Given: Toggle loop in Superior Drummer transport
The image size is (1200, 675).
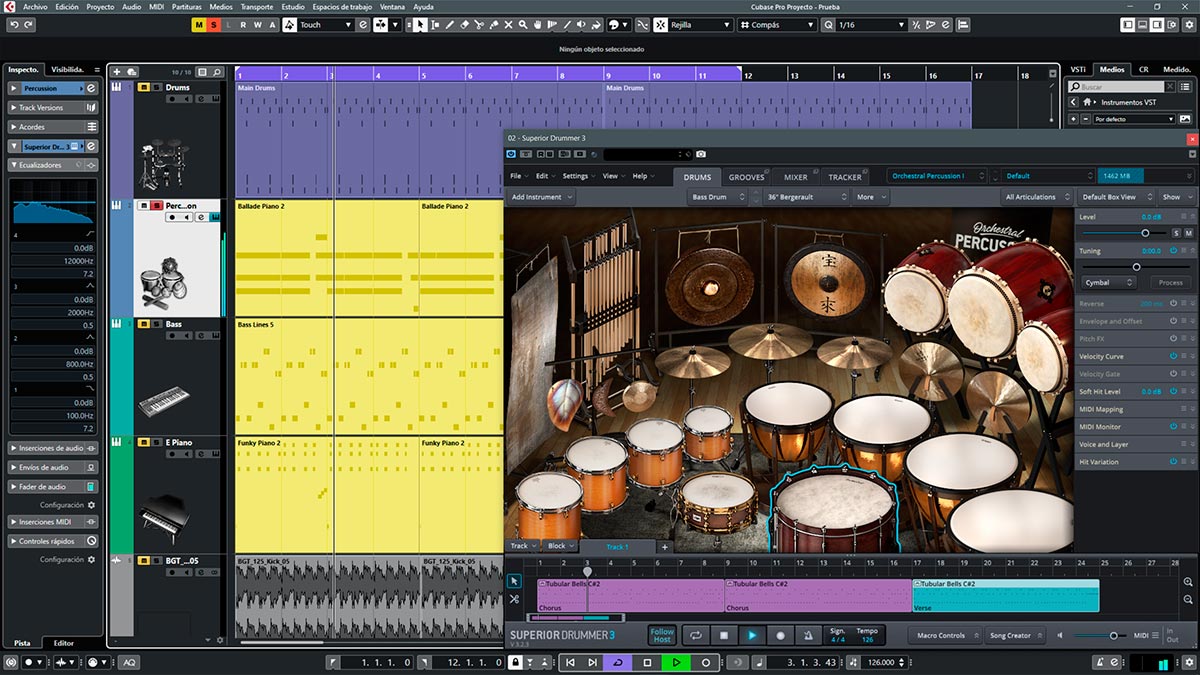Looking at the screenshot, I should coord(695,635).
